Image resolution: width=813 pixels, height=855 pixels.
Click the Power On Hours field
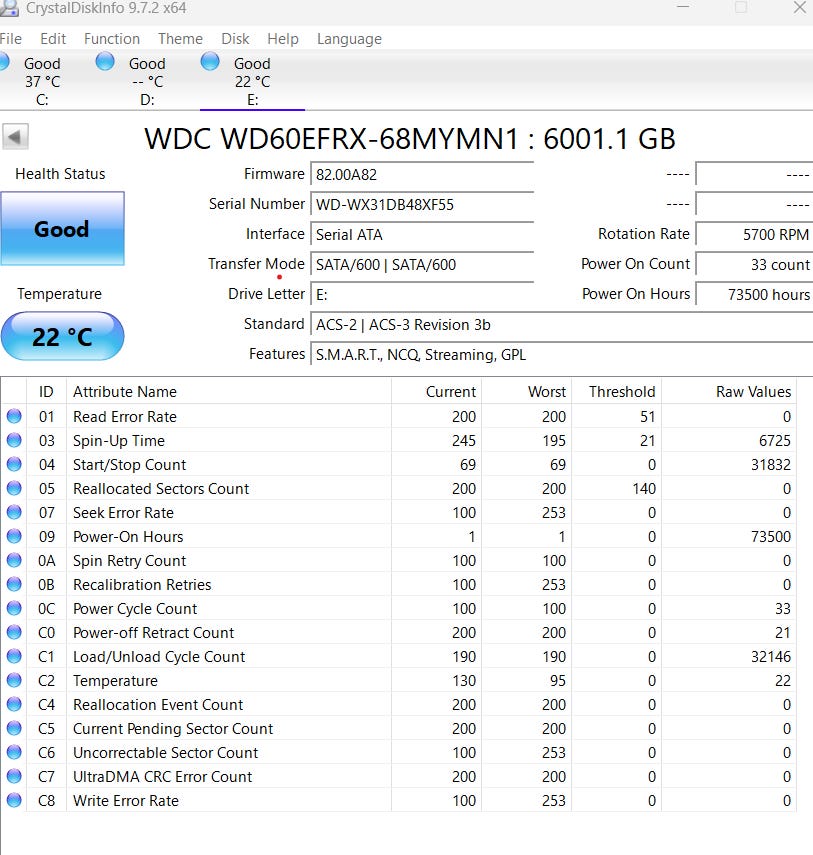pyautogui.click(x=755, y=295)
